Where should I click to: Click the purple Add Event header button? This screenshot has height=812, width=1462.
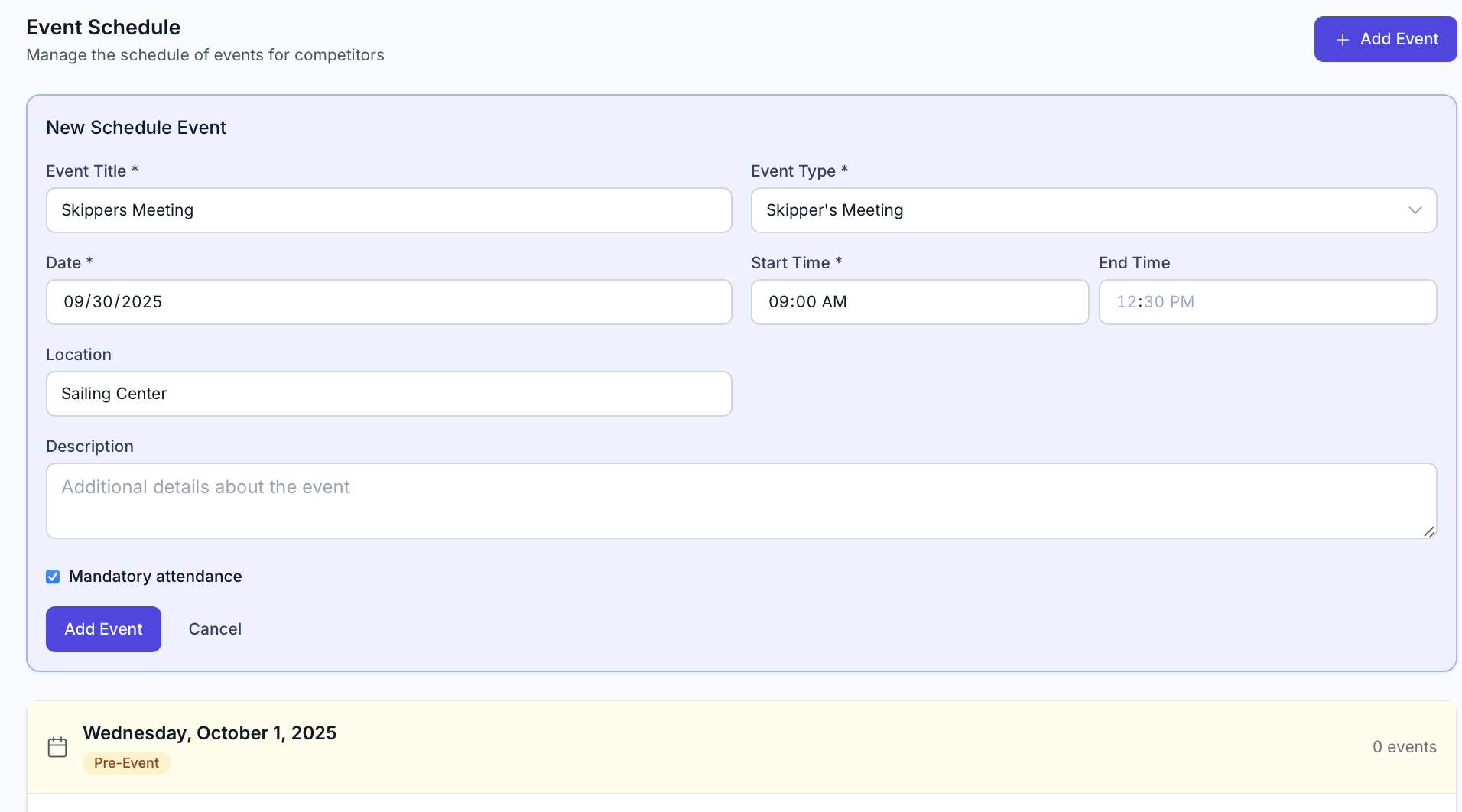(x=1385, y=39)
